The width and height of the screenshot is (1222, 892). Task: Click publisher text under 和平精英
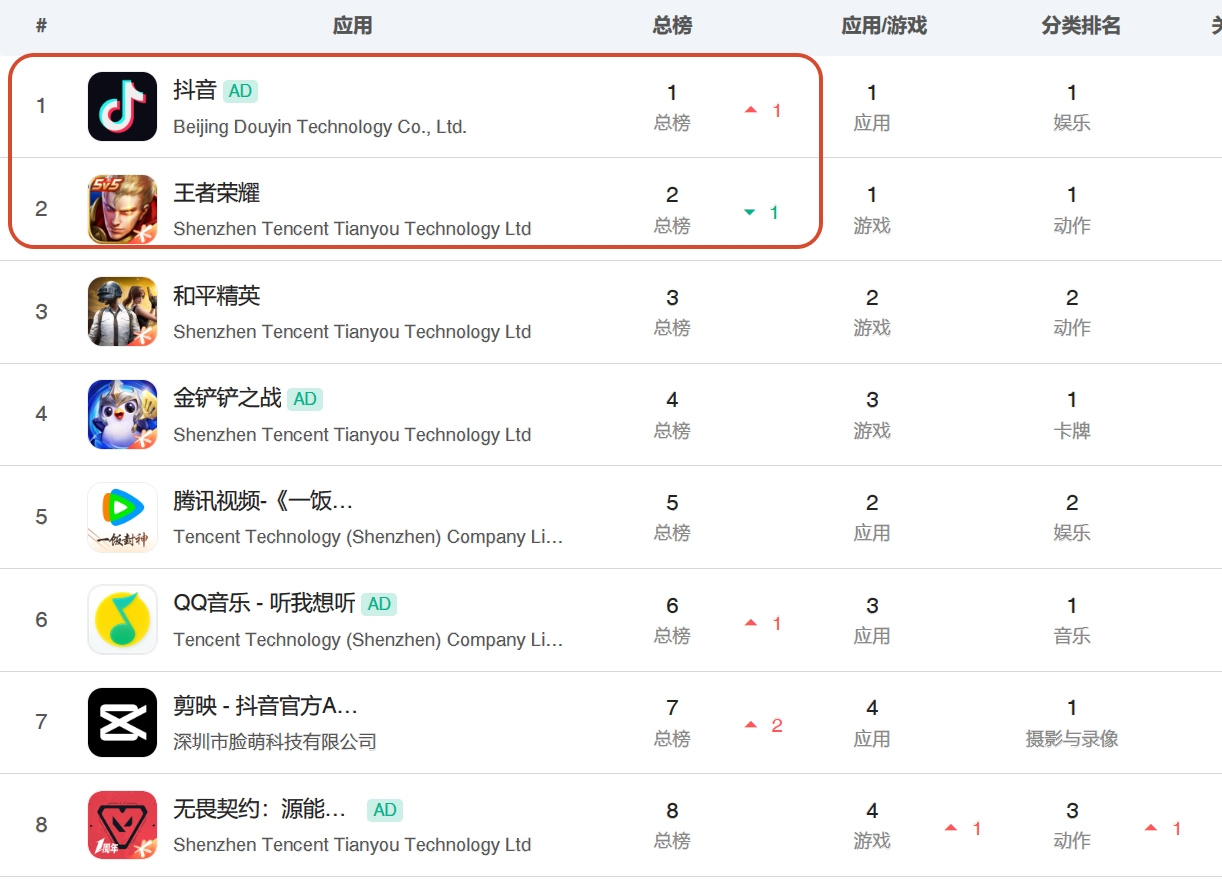(x=352, y=332)
